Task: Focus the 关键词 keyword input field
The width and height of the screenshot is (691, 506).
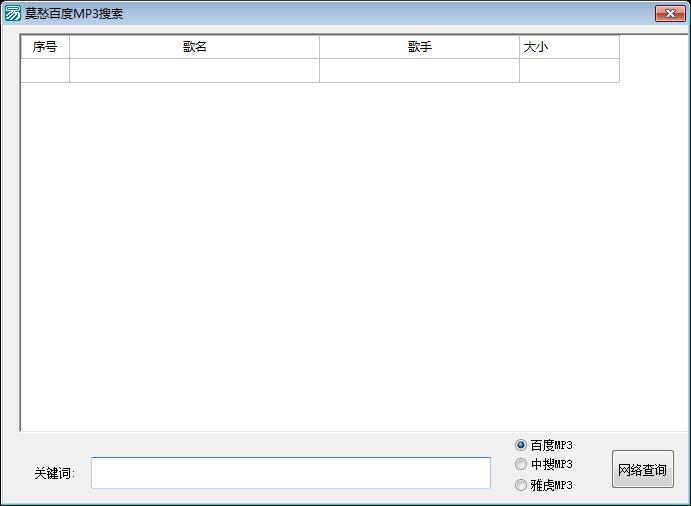Action: click(291, 473)
